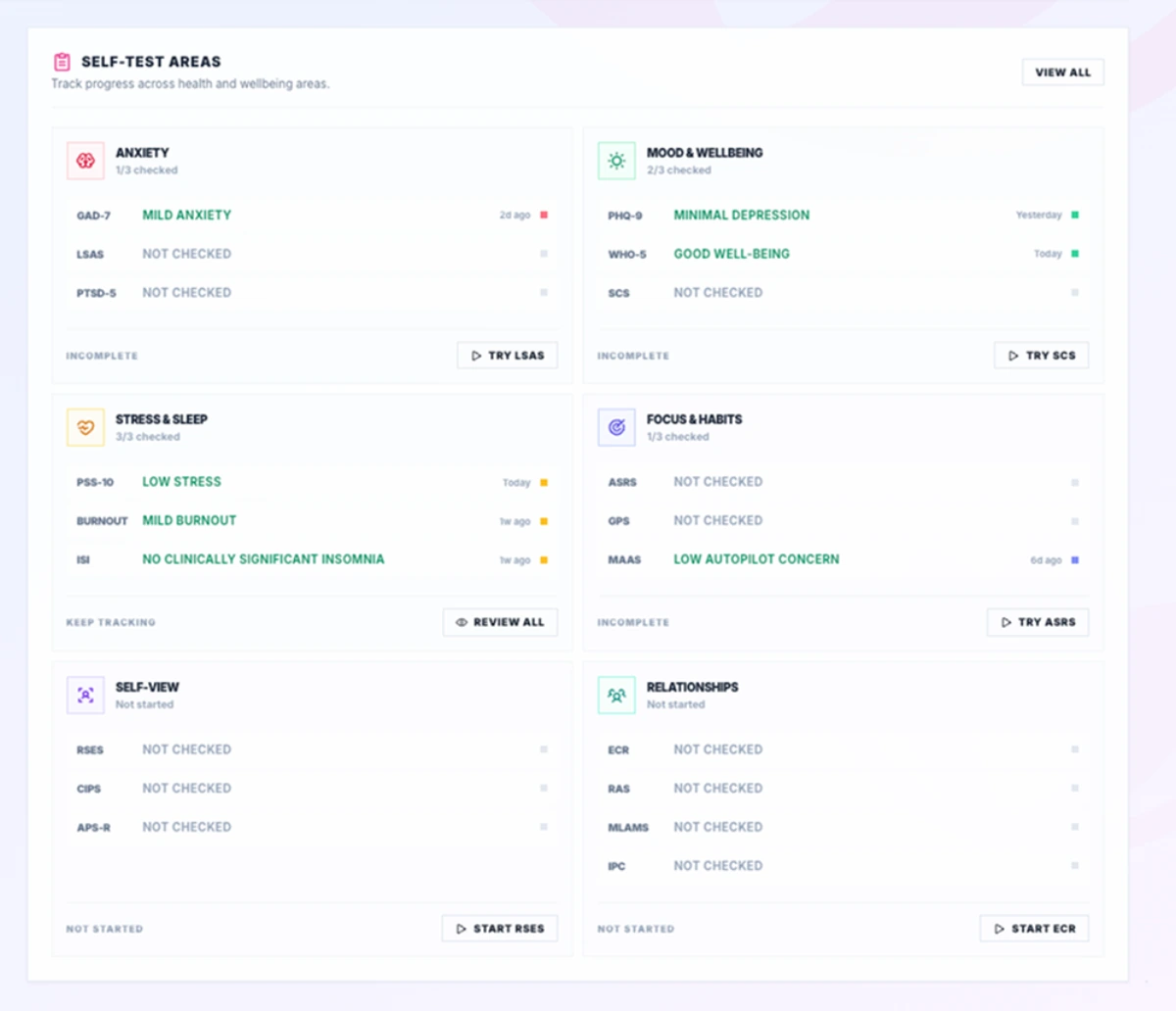Click the Start RSES button
Viewport: 1176px width, 1011px height.
(500, 929)
